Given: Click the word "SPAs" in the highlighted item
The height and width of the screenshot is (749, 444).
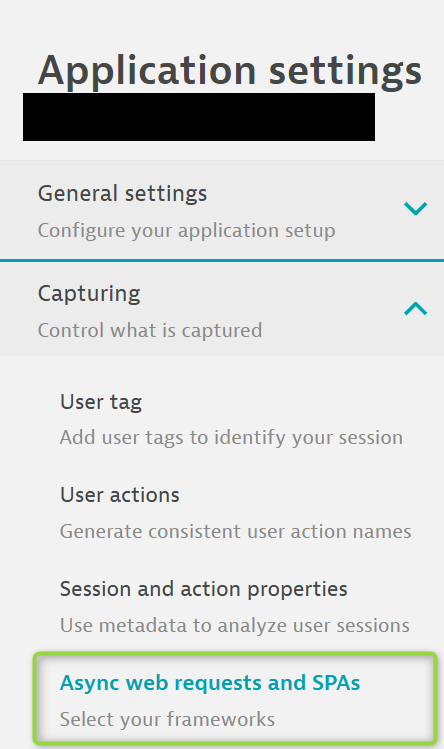Looking at the screenshot, I should (x=336, y=683).
